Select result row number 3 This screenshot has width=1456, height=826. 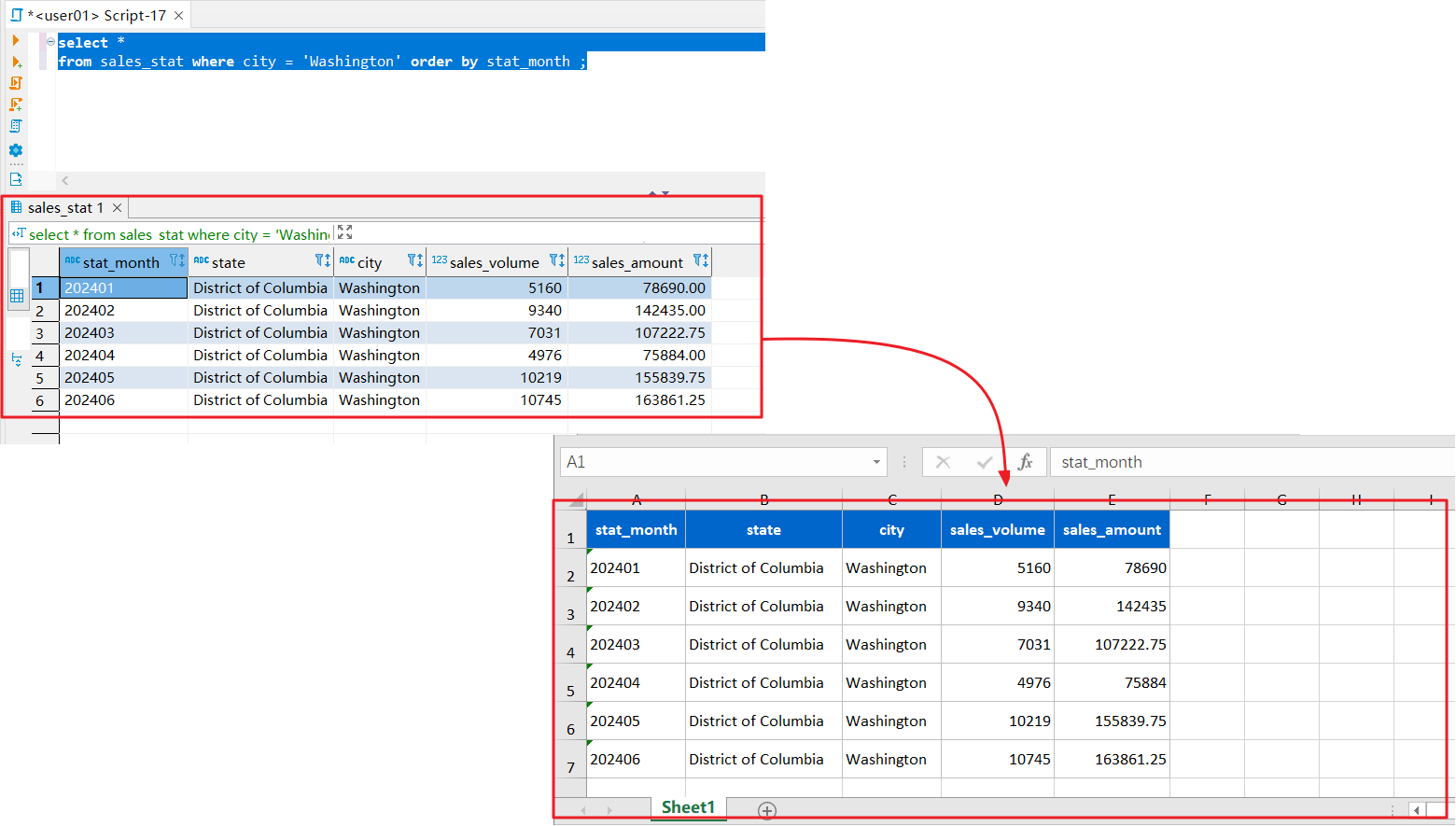pos(45,333)
